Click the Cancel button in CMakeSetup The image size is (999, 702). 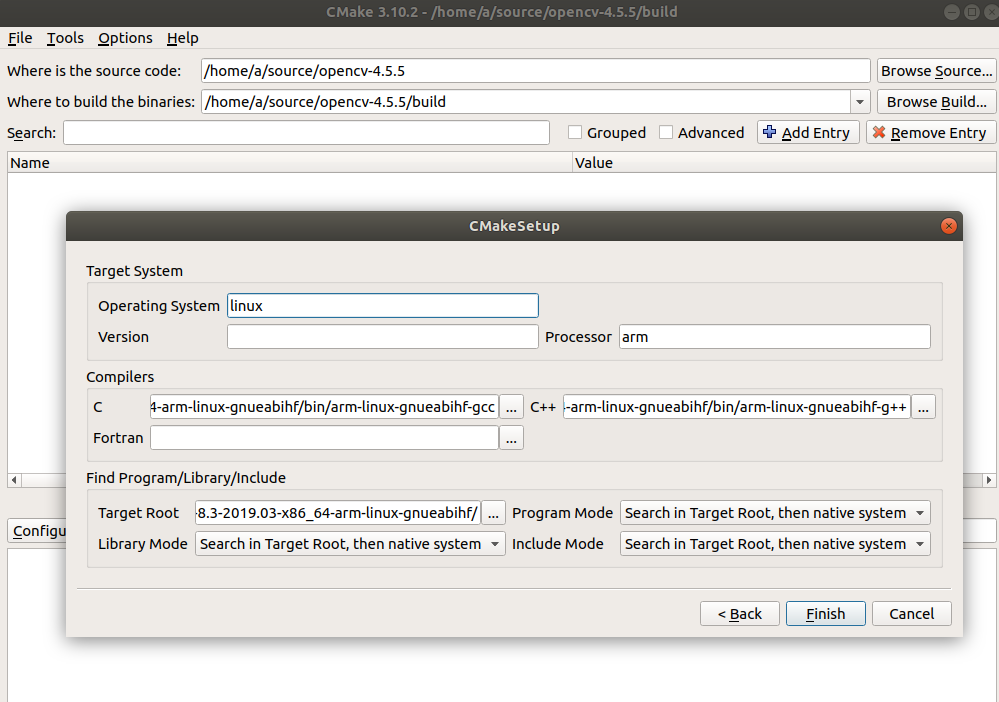[911, 613]
